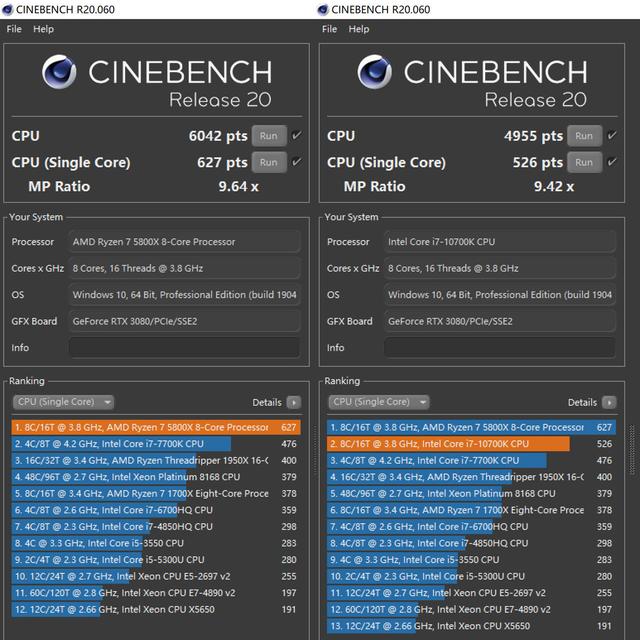Run the Single Core test scoring 526 pts
The height and width of the screenshot is (640, 640).
click(x=584, y=162)
